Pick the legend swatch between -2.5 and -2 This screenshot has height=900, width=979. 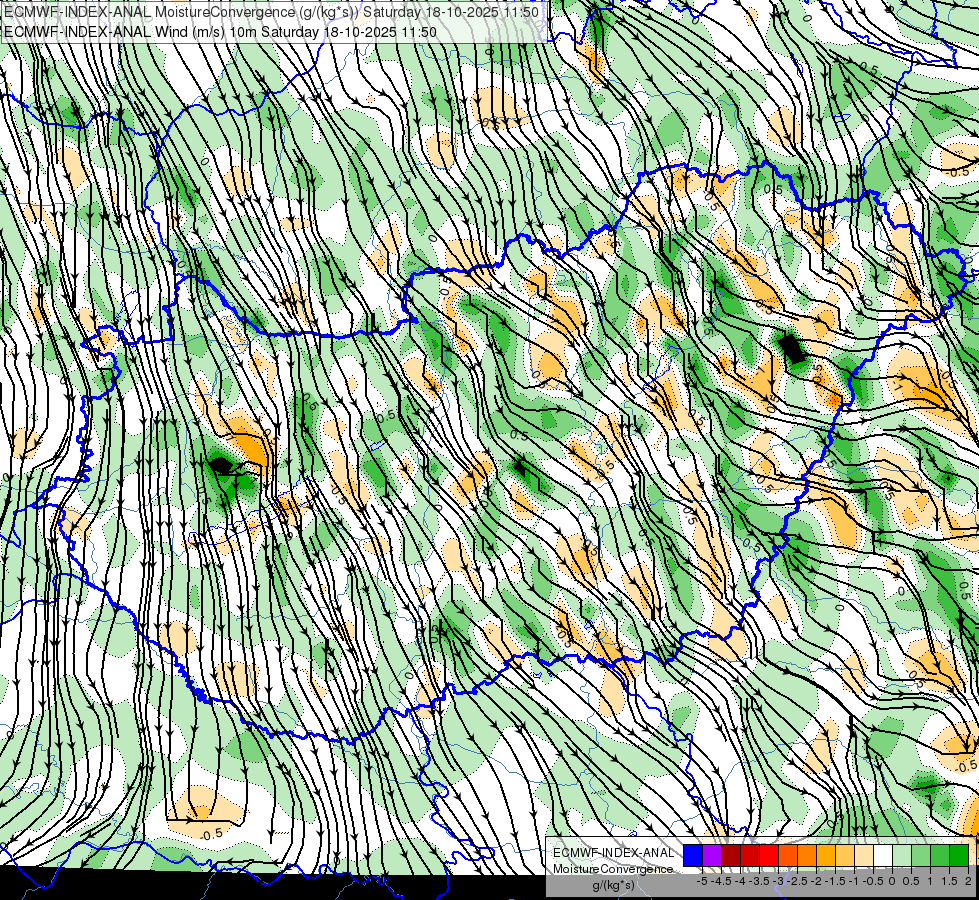[x=807, y=855]
